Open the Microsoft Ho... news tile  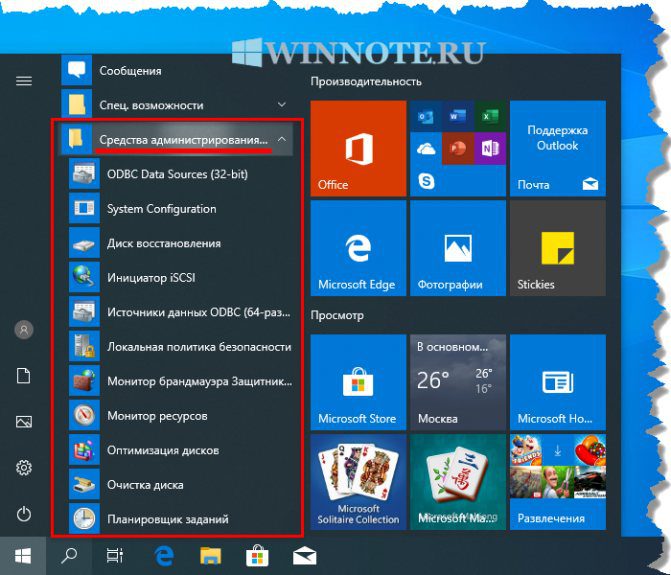(558, 382)
